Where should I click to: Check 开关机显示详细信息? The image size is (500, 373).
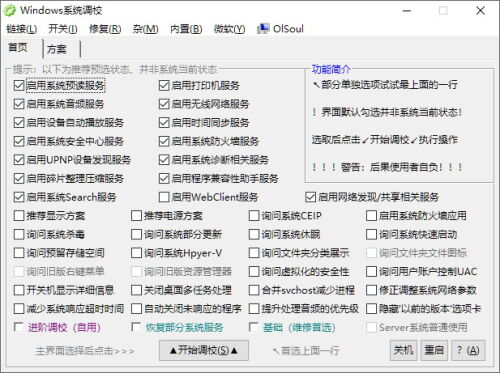point(19,290)
